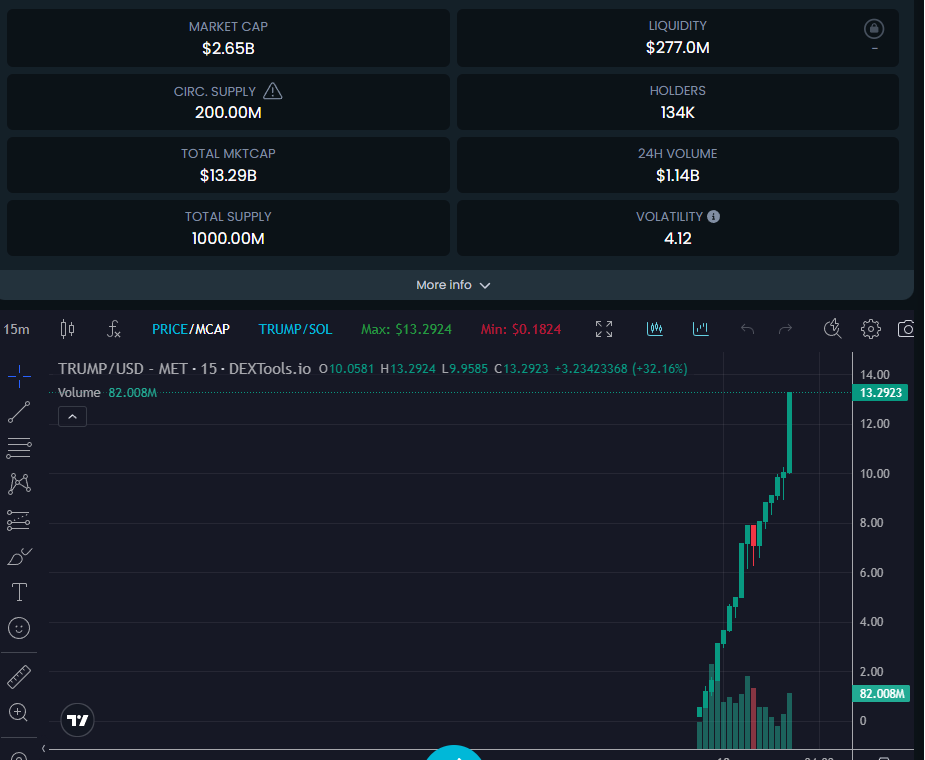Open the fx indicators menu
This screenshot has height=760, width=925.
click(113, 329)
